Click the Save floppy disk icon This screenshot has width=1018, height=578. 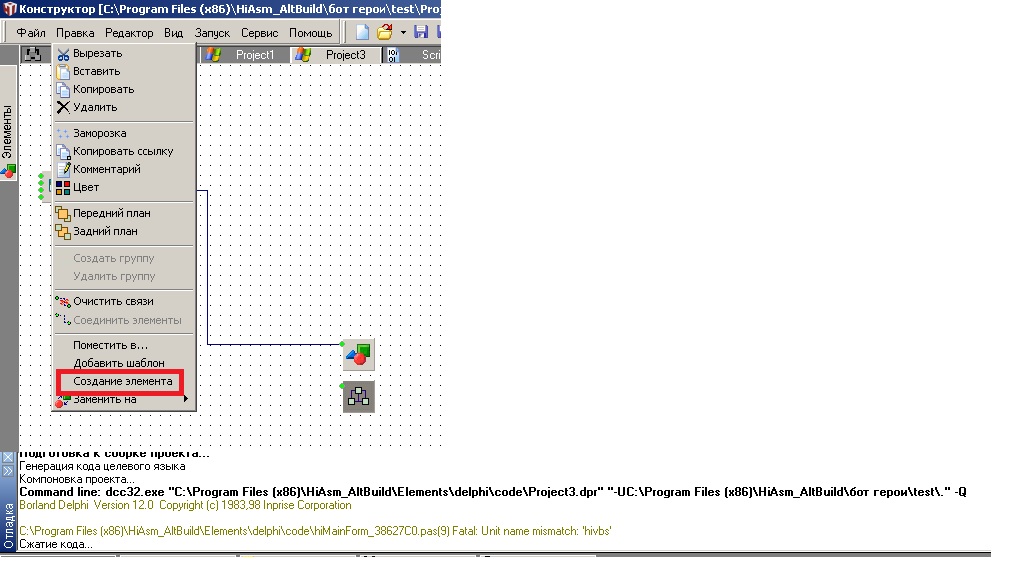coord(421,33)
